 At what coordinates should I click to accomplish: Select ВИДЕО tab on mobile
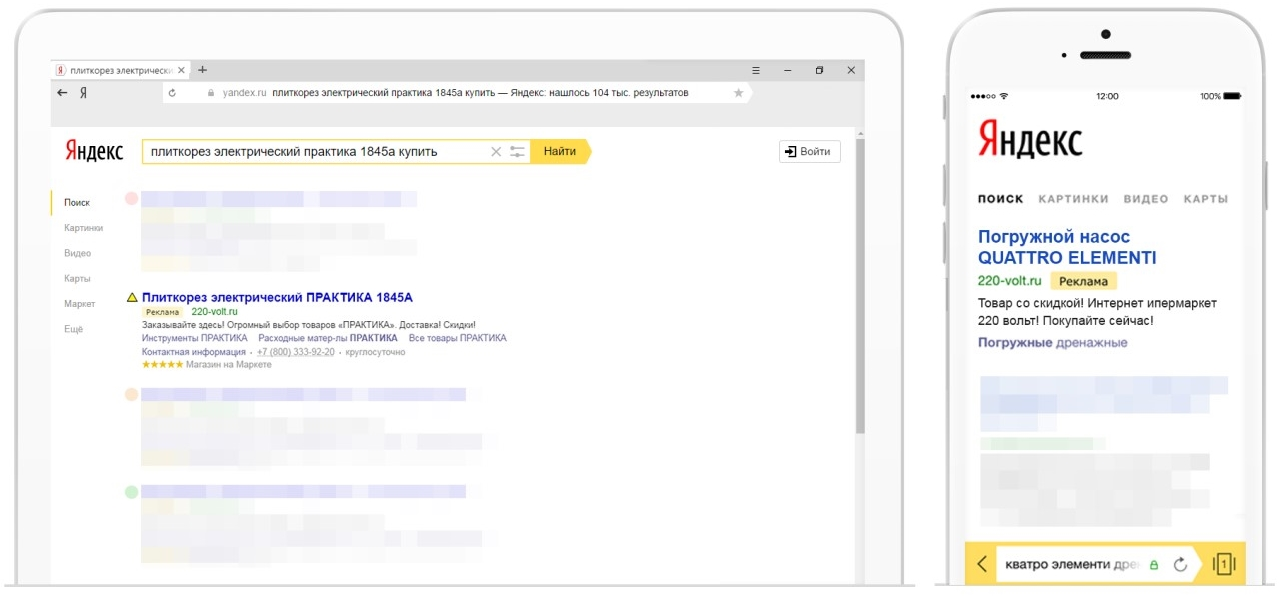point(1146,199)
